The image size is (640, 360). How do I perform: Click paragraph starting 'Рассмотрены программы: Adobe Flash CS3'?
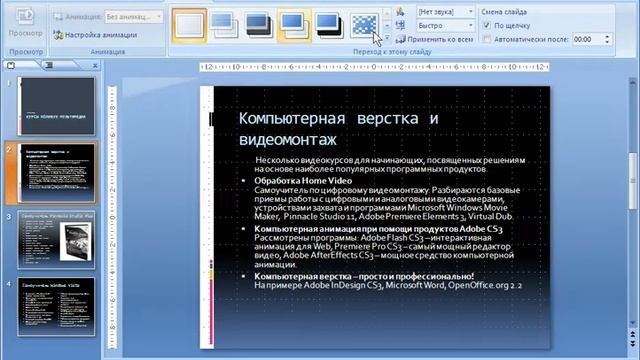(x=384, y=251)
